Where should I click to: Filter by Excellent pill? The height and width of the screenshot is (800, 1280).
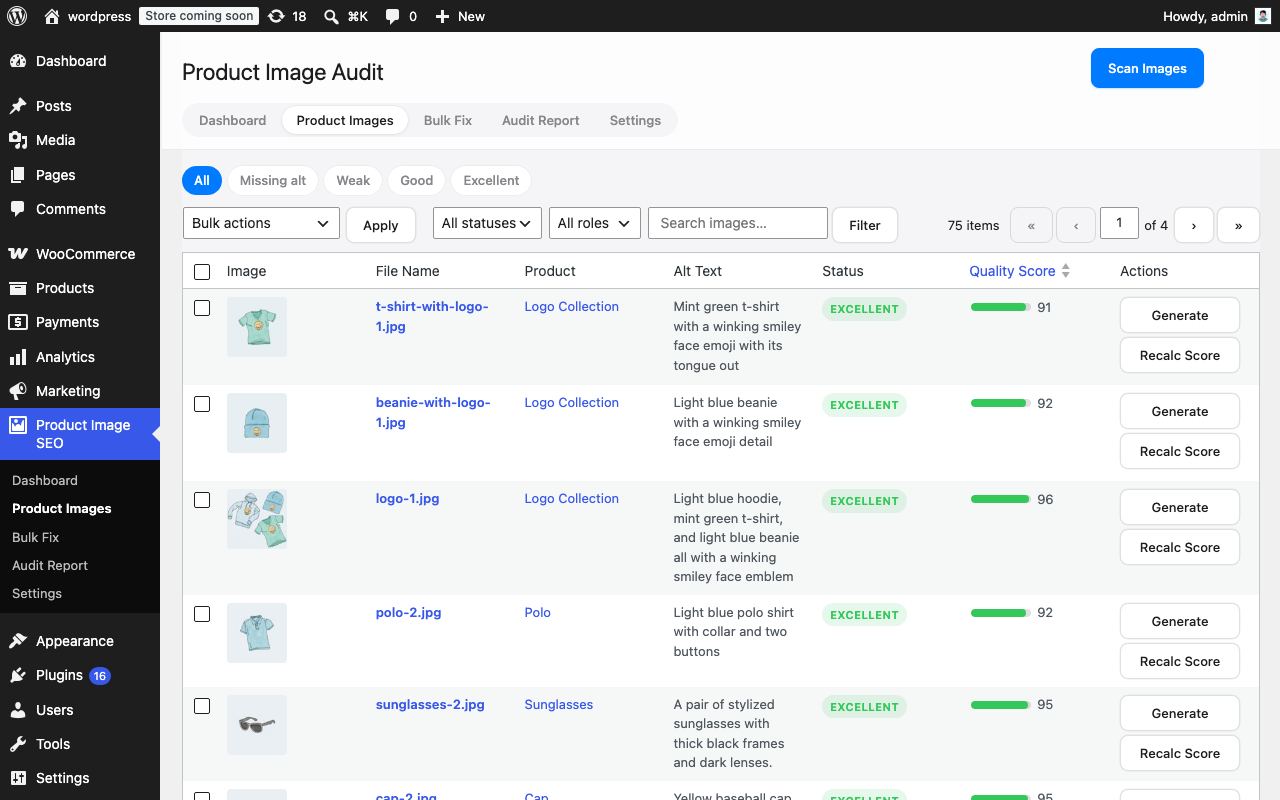pyautogui.click(x=491, y=180)
